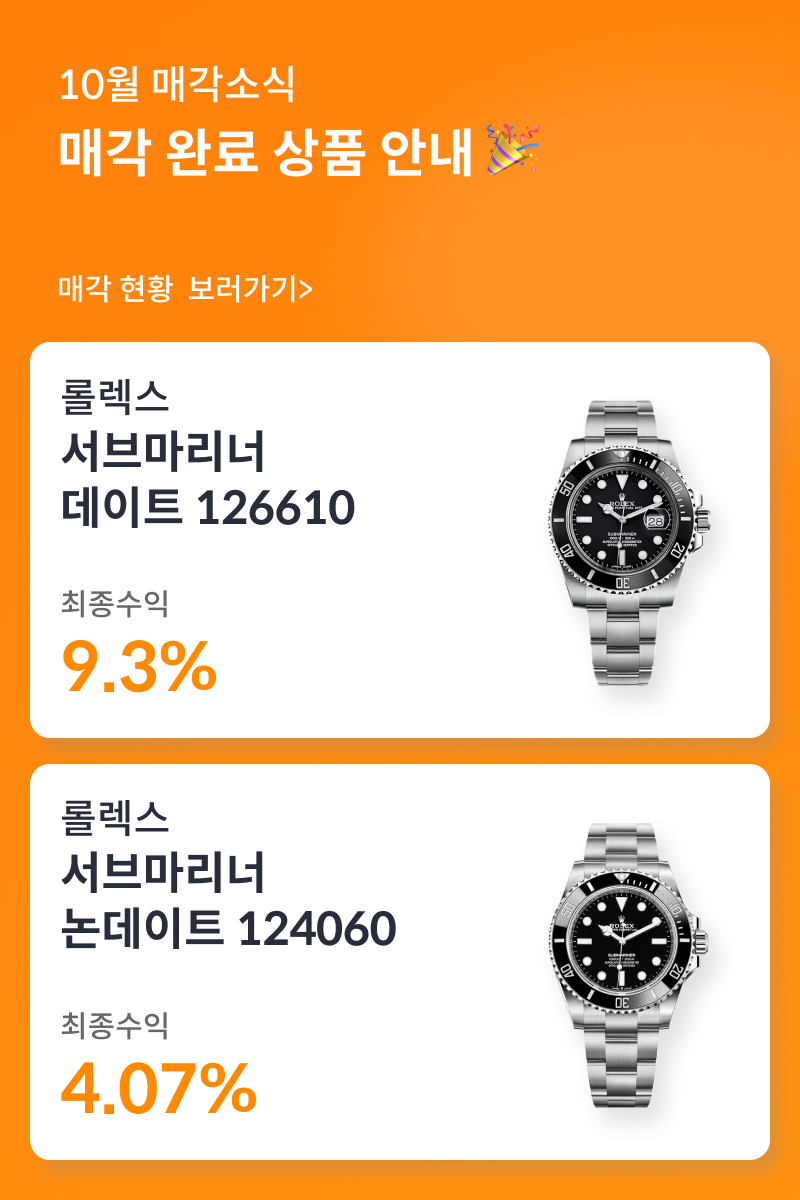Click the arrow chevron after 보러가기
The height and width of the screenshot is (1200, 800).
click(x=306, y=290)
